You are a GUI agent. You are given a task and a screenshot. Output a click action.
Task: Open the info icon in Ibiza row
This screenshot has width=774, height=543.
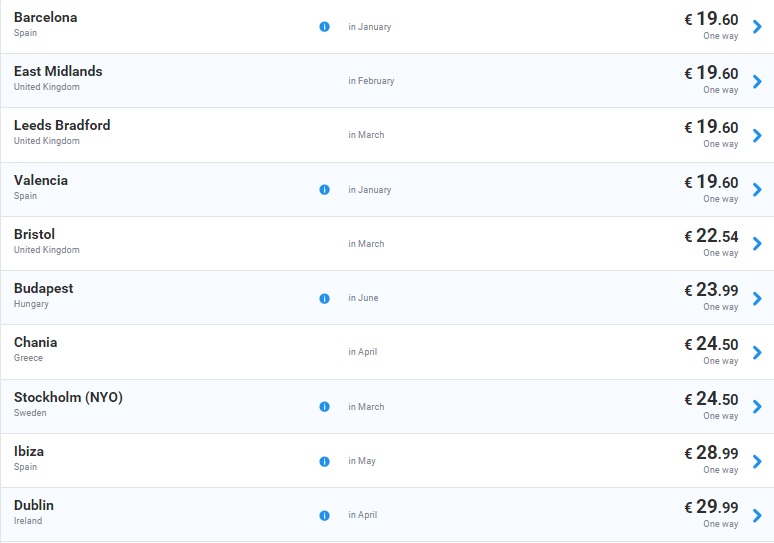324,461
